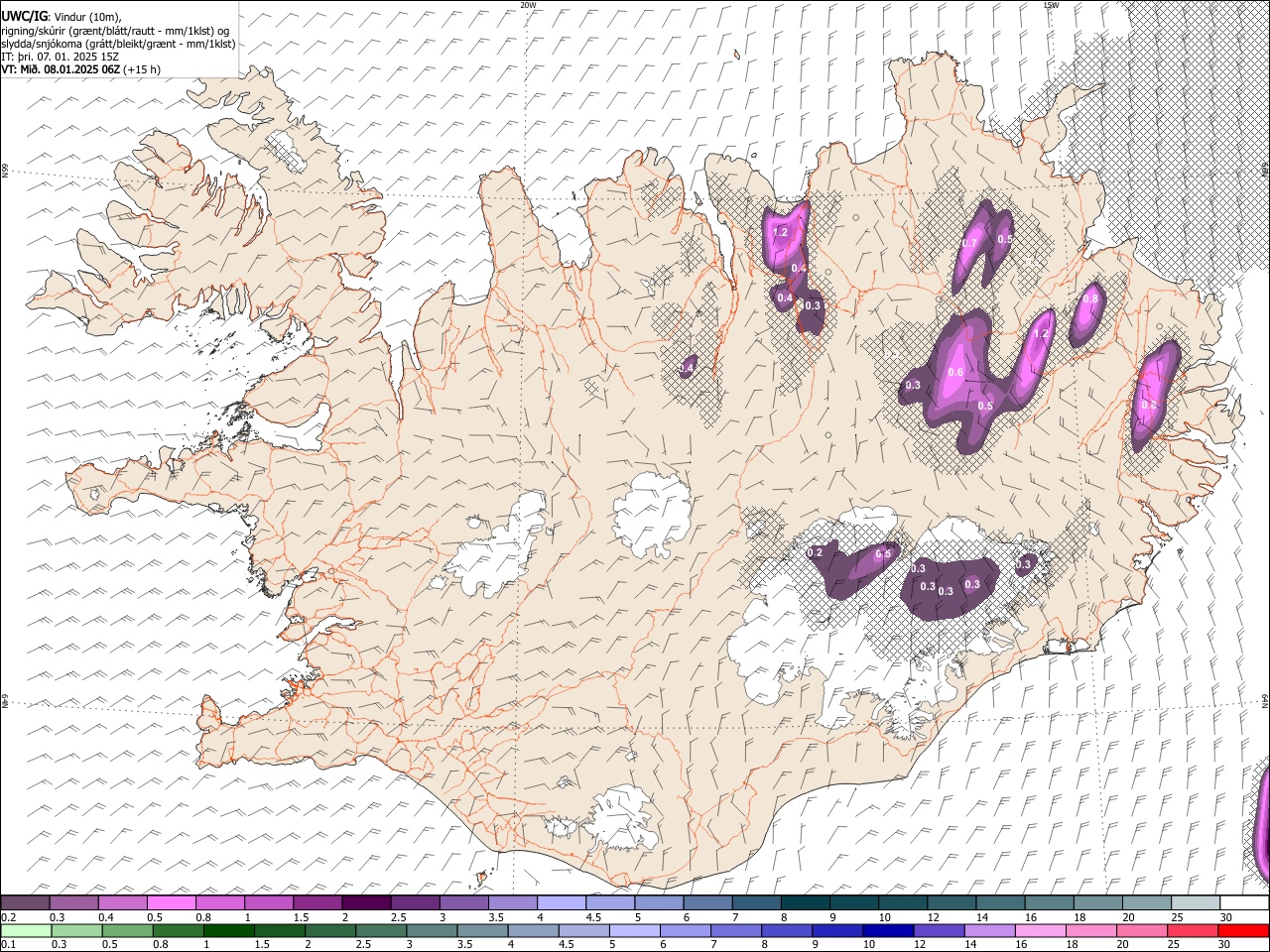Click the '0.1' label under the green legend
The width and height of the screenshot is (1270, 952).
7,944
